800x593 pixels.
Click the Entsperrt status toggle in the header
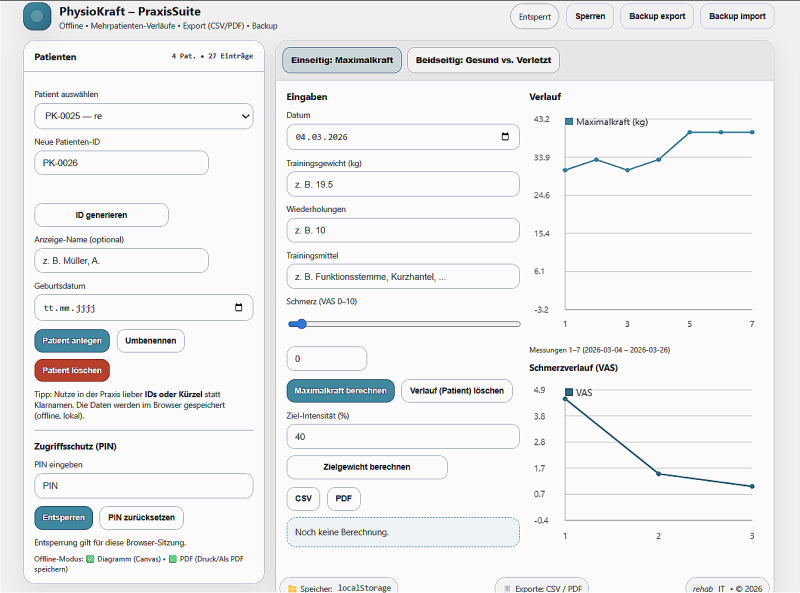click(534, 17)
